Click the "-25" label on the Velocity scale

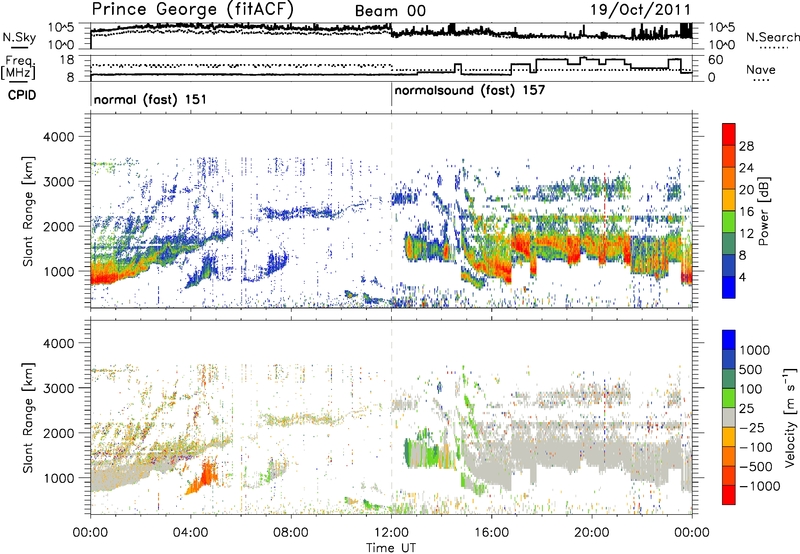pyautogui.click(x=751, y=427)
